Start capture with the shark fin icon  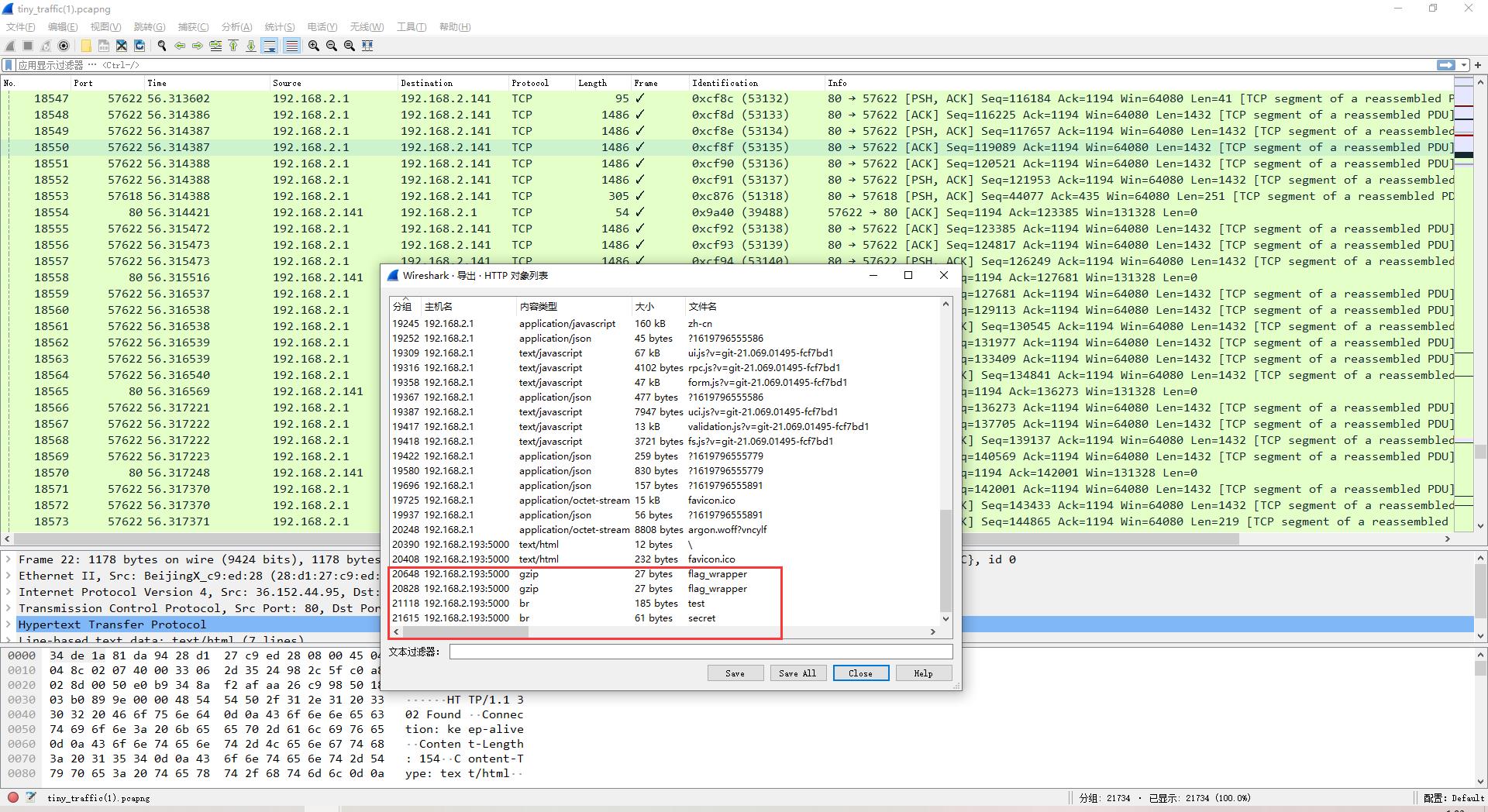pyautogui.click(x=11, y=46)
